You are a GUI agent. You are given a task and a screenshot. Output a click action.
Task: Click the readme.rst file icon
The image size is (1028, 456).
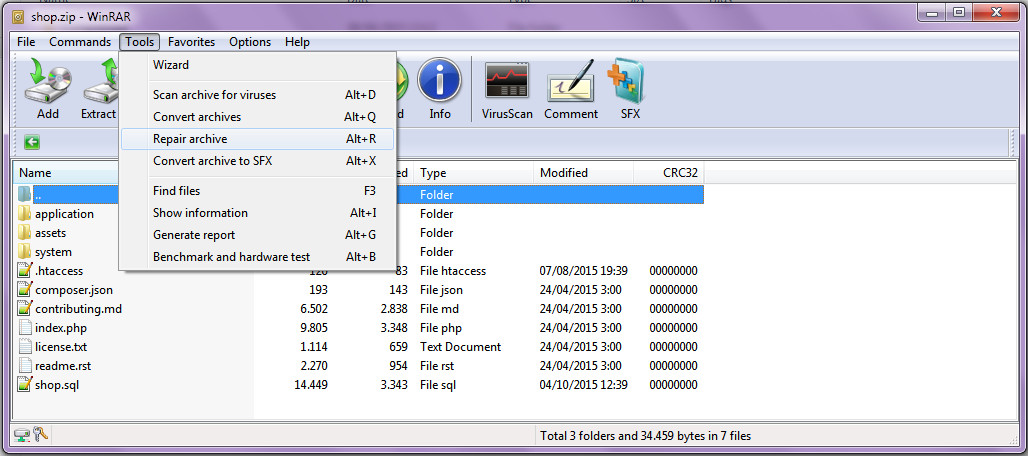tap(25, 366)
